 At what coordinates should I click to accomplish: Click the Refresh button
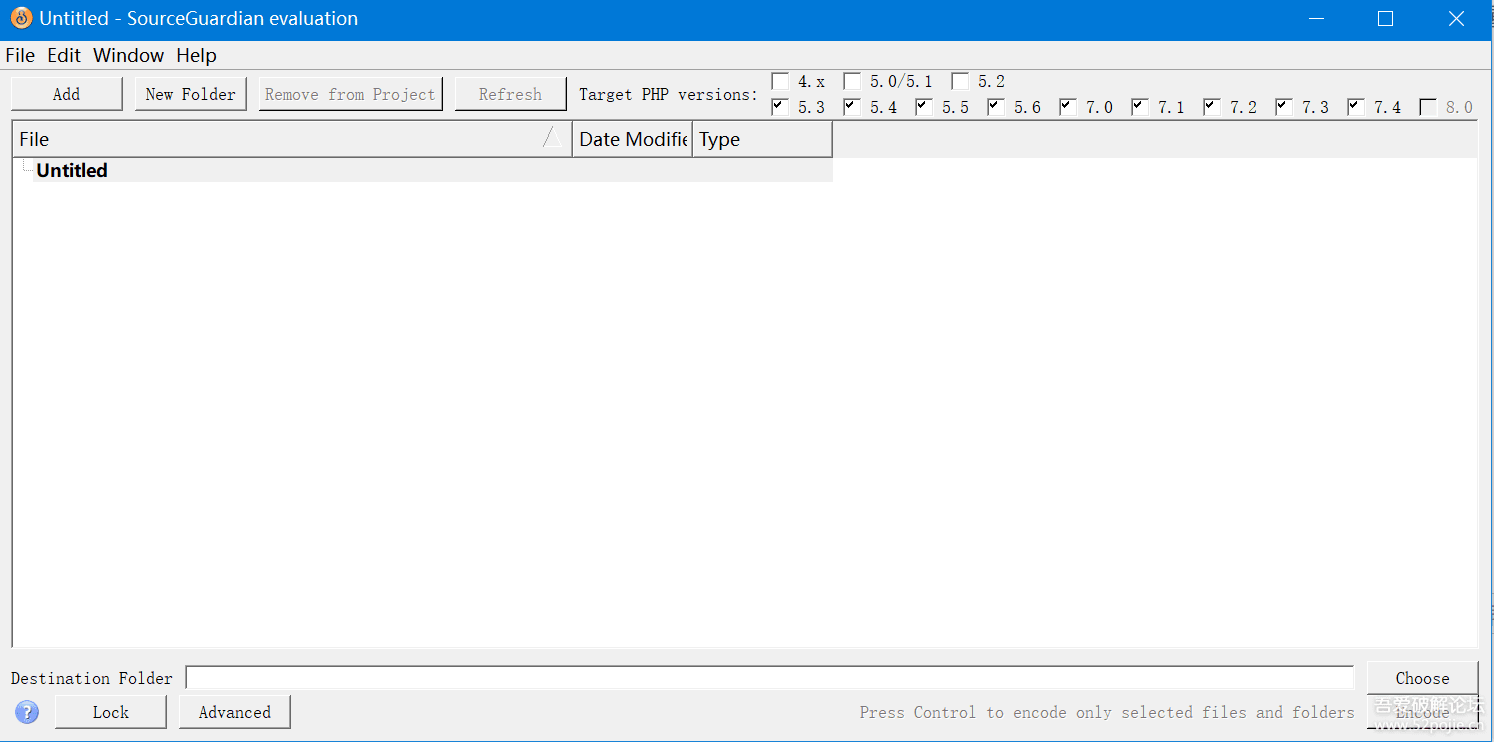click(510, 94)
